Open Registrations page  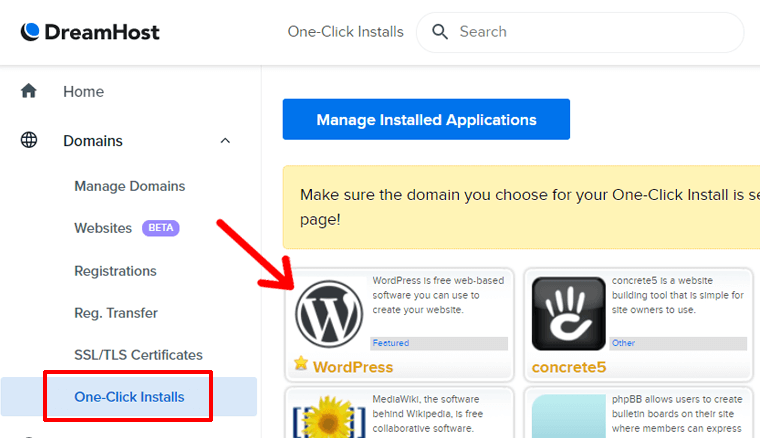click(115, 271)
